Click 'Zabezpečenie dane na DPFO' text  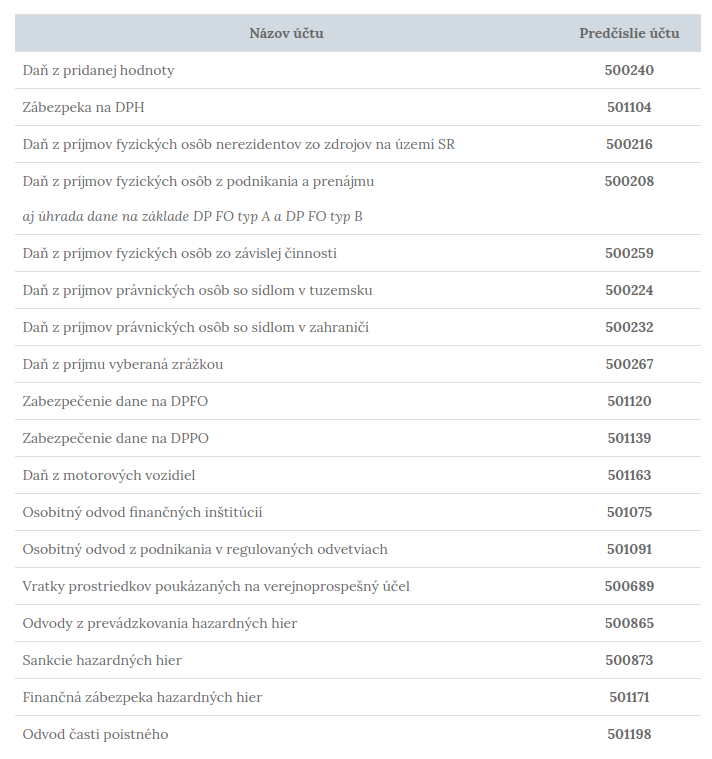[x=115, y=401]
